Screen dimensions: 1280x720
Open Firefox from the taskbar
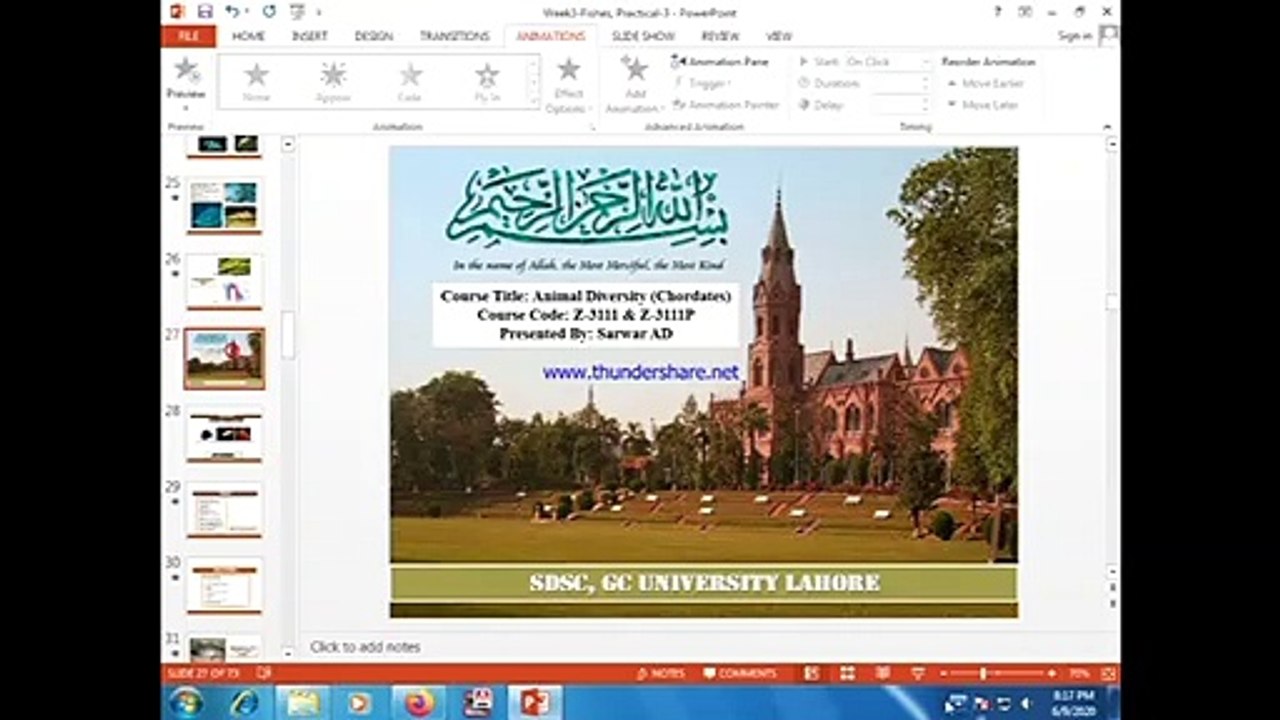click(418, 703)
